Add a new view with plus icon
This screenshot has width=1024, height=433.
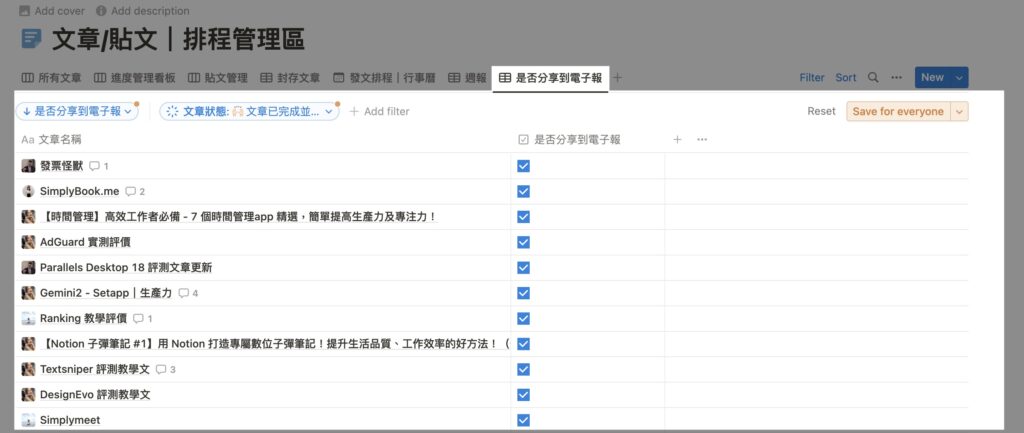(x=617, y=78)
